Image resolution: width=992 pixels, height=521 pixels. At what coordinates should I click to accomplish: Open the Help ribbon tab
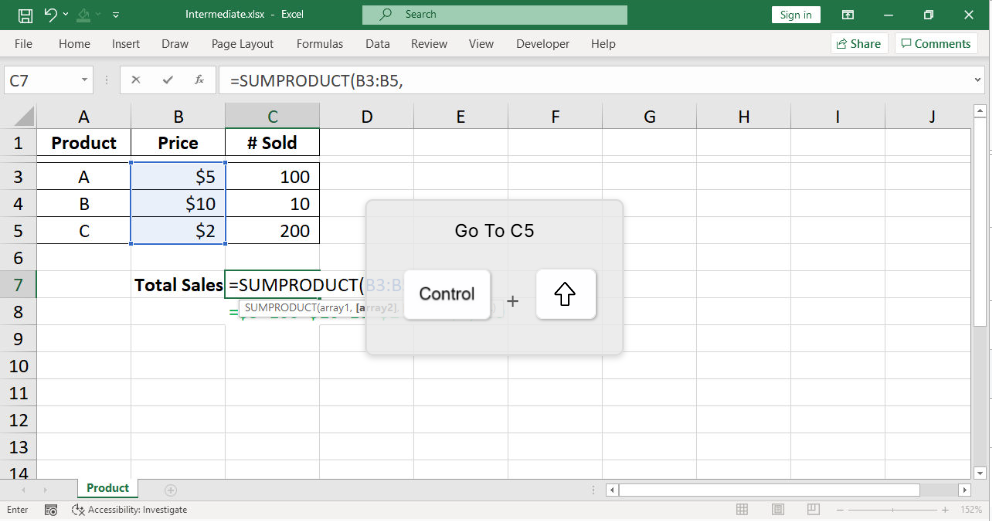[603, 44]
